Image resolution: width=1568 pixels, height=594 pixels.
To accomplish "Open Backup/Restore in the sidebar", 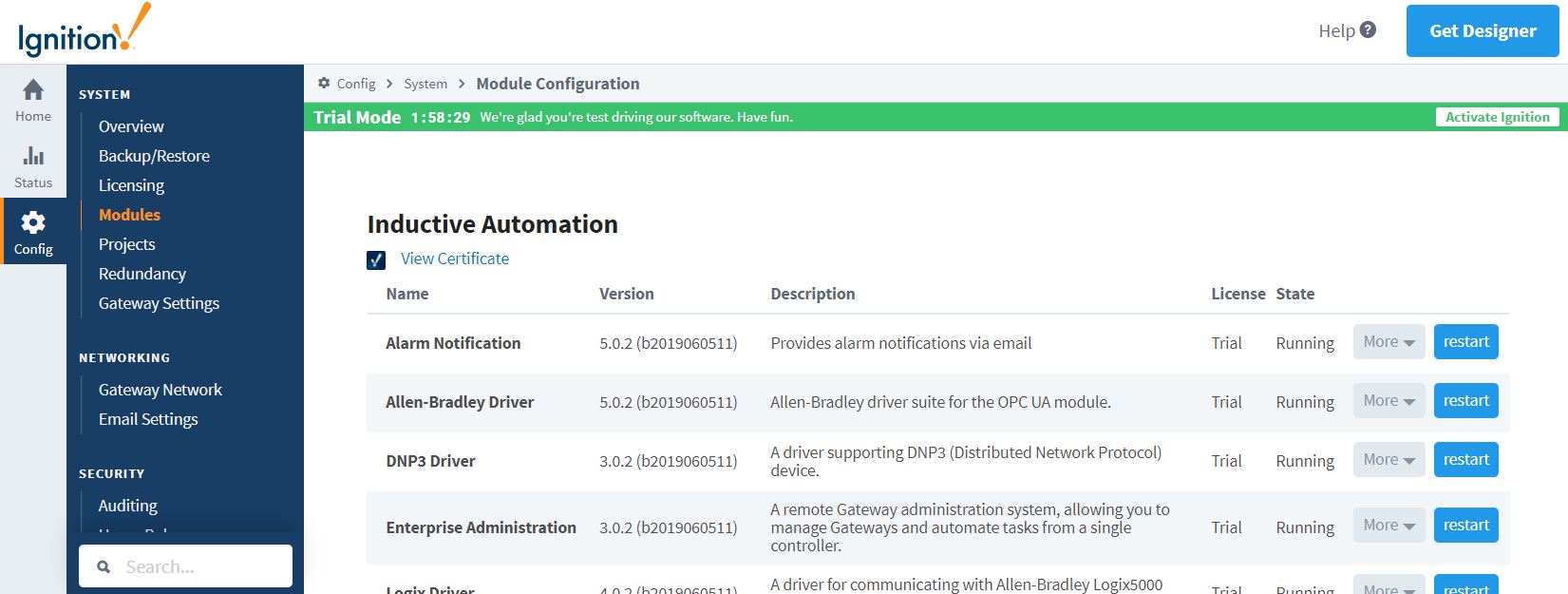I will click(x=154, y=156).
